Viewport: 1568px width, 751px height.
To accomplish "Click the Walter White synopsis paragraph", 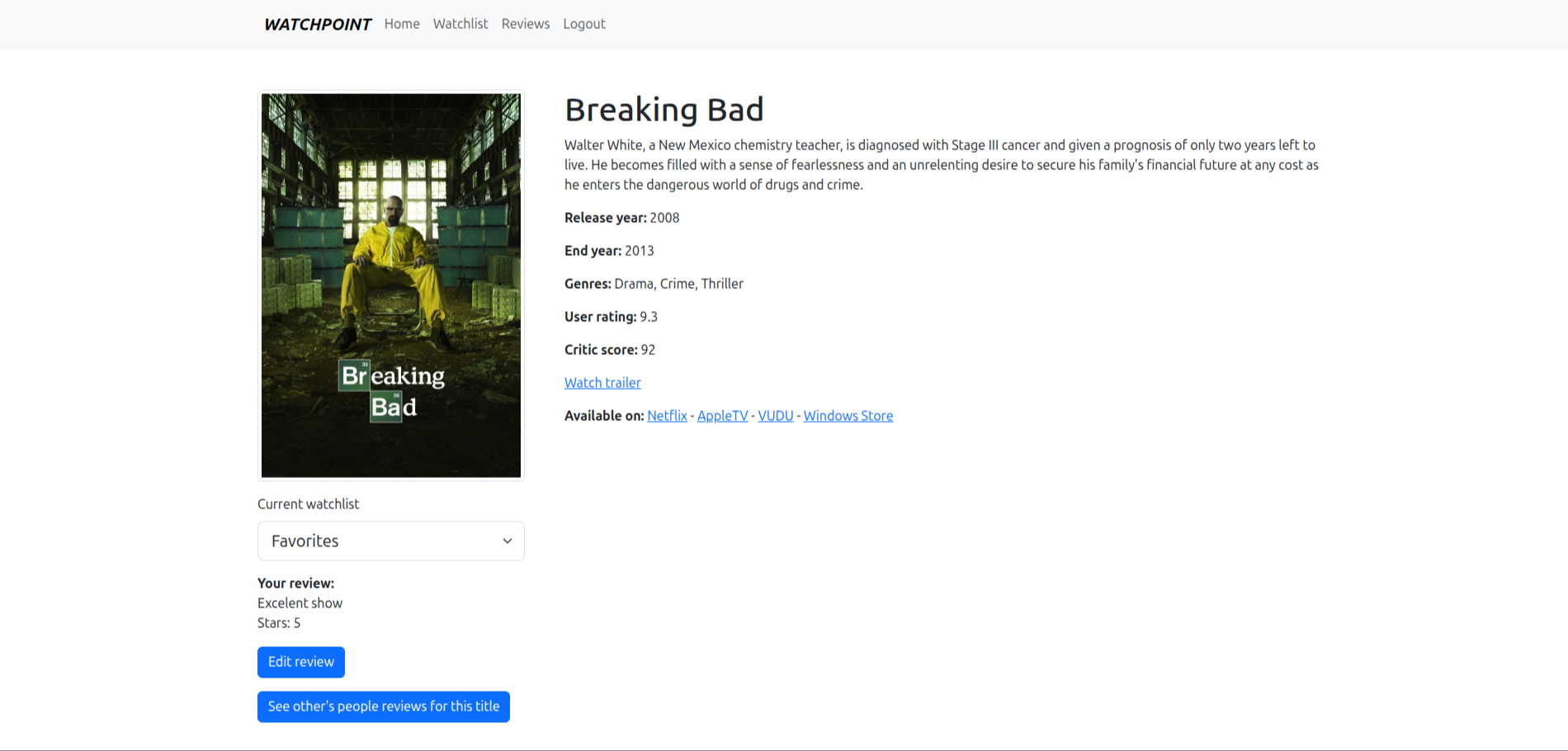I will click(941, 165).
